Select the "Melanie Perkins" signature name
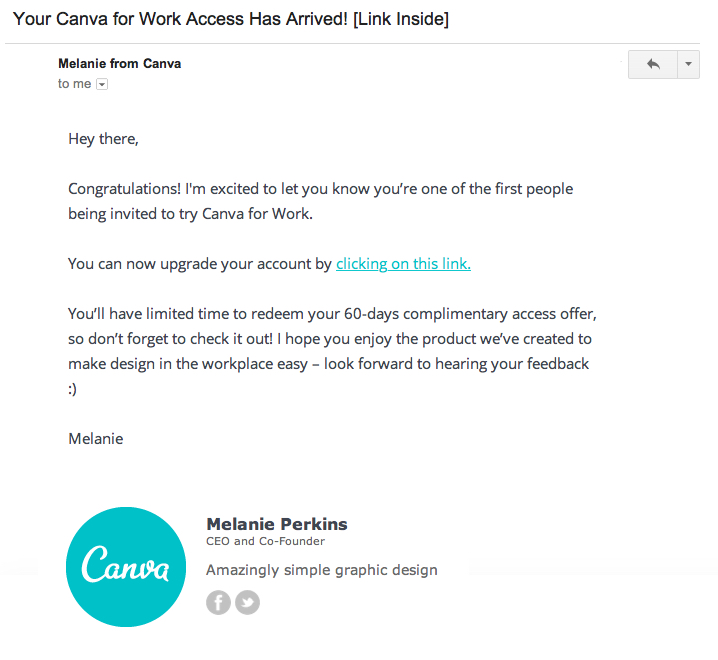Screen dimensions: 718x660 coord(276,524)
